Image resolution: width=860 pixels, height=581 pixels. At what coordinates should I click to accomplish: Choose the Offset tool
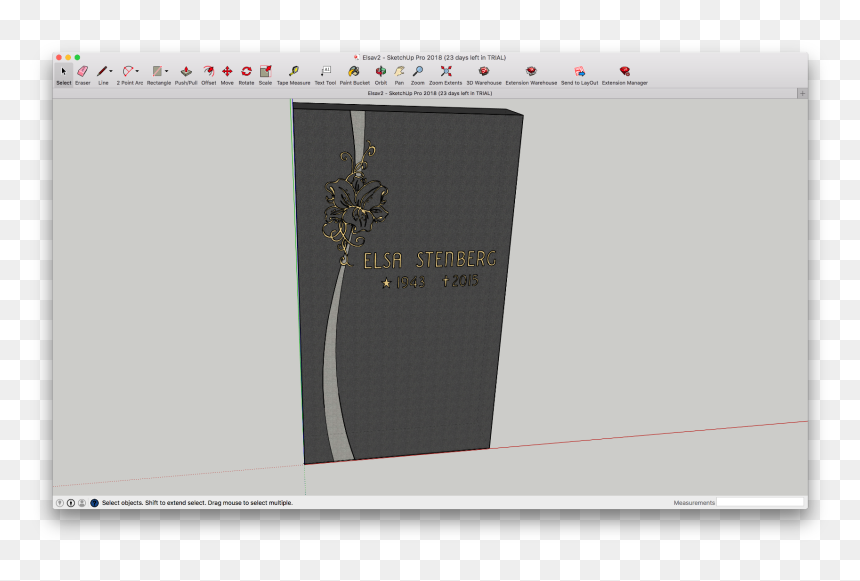click(208, 75)
